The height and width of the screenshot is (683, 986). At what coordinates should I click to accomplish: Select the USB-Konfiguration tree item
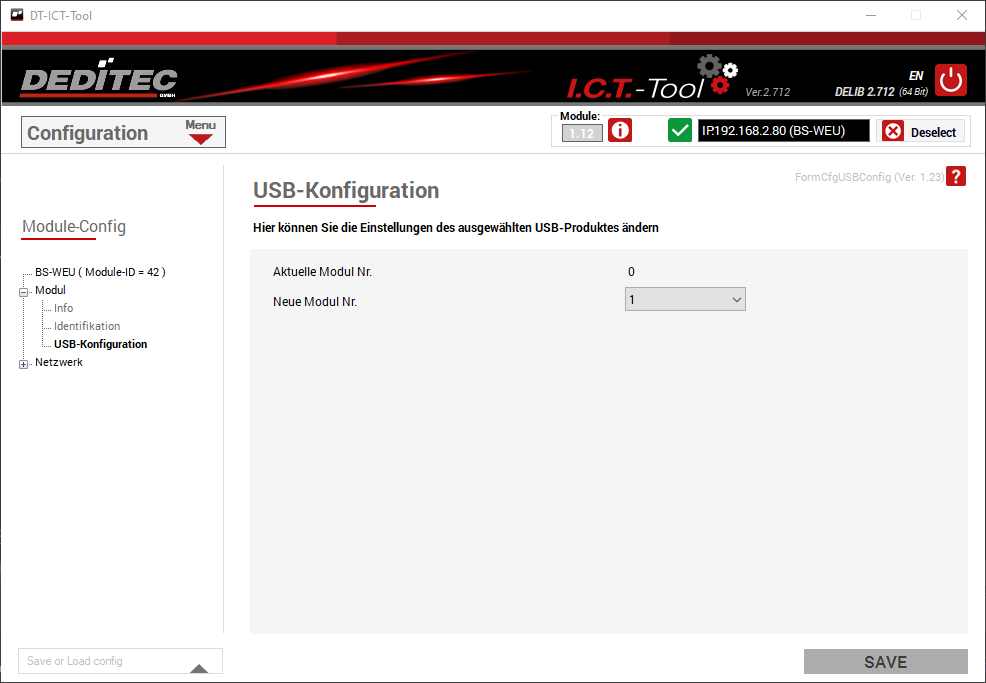pyautogui.click(x=100, y=344)
